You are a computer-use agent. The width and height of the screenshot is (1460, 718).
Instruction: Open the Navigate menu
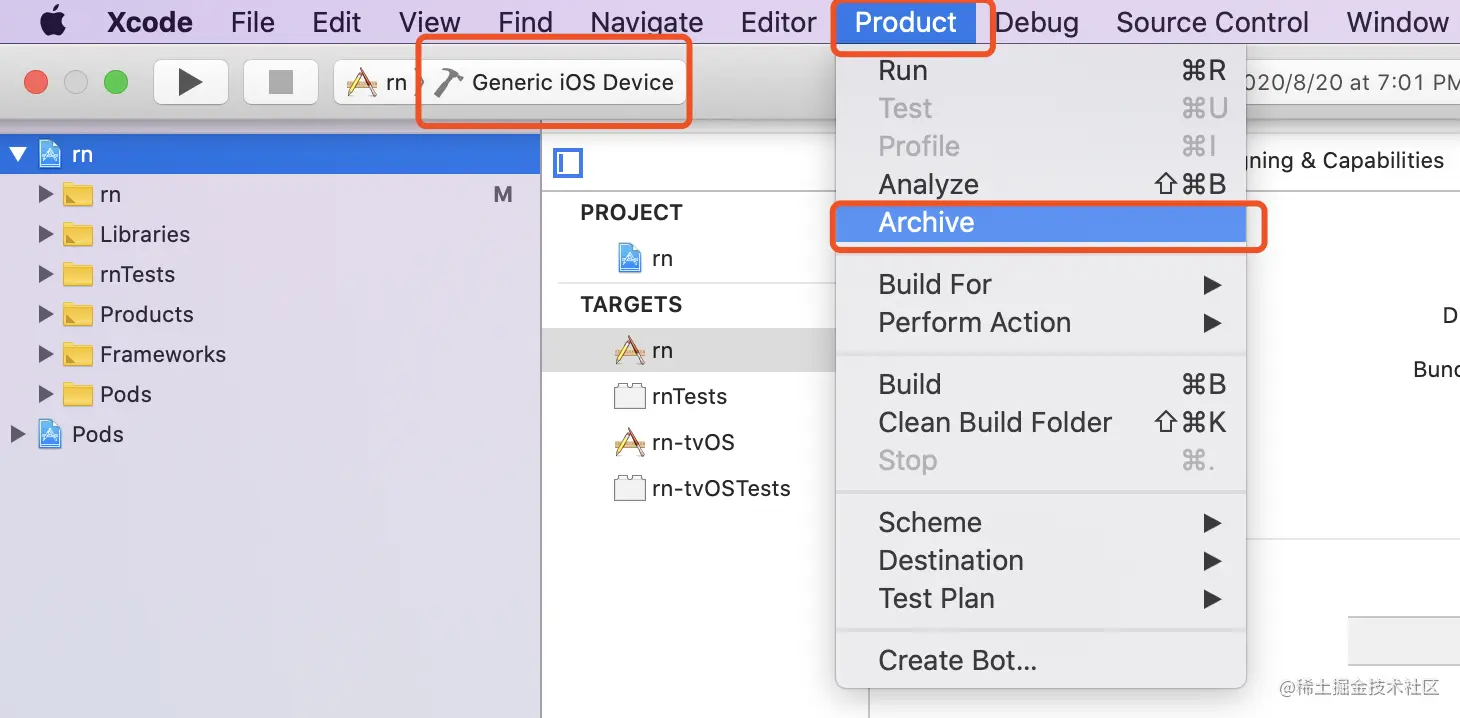[x=646, y=22]
